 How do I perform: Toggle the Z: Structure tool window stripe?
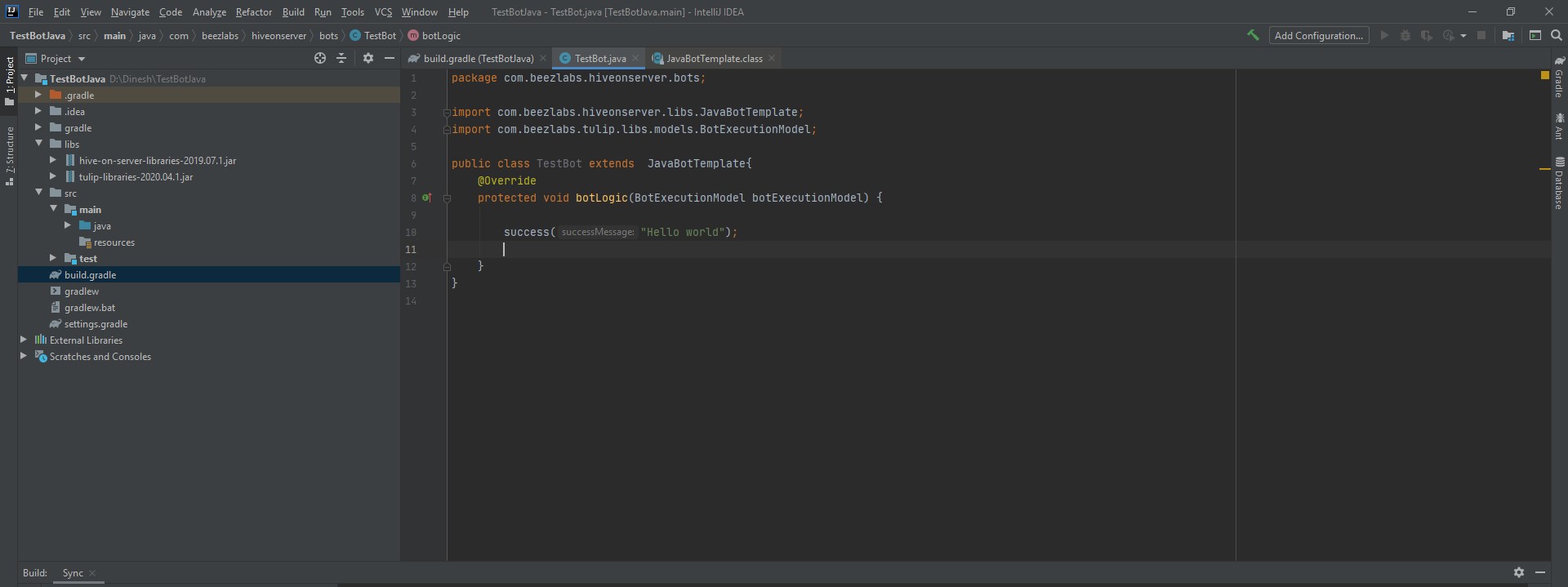tap(9, 156)
